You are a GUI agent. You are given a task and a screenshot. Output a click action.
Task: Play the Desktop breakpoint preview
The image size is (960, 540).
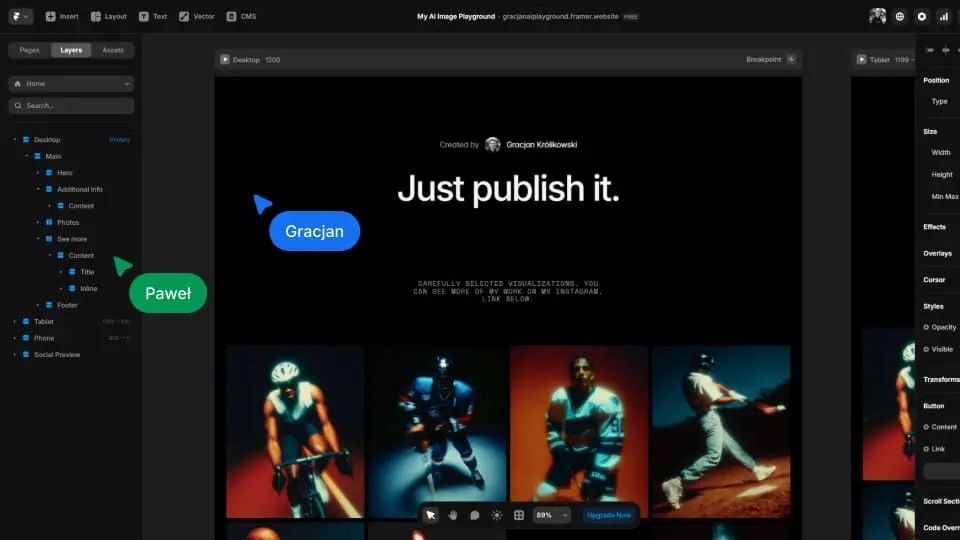click(x=225, y=59)
